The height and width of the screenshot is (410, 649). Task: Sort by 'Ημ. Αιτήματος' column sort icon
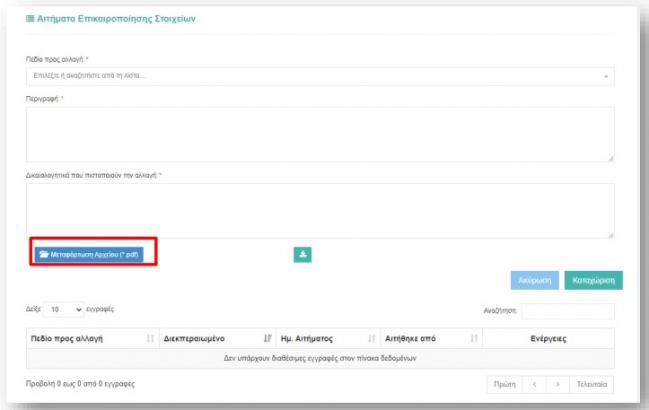click(370, 339)
